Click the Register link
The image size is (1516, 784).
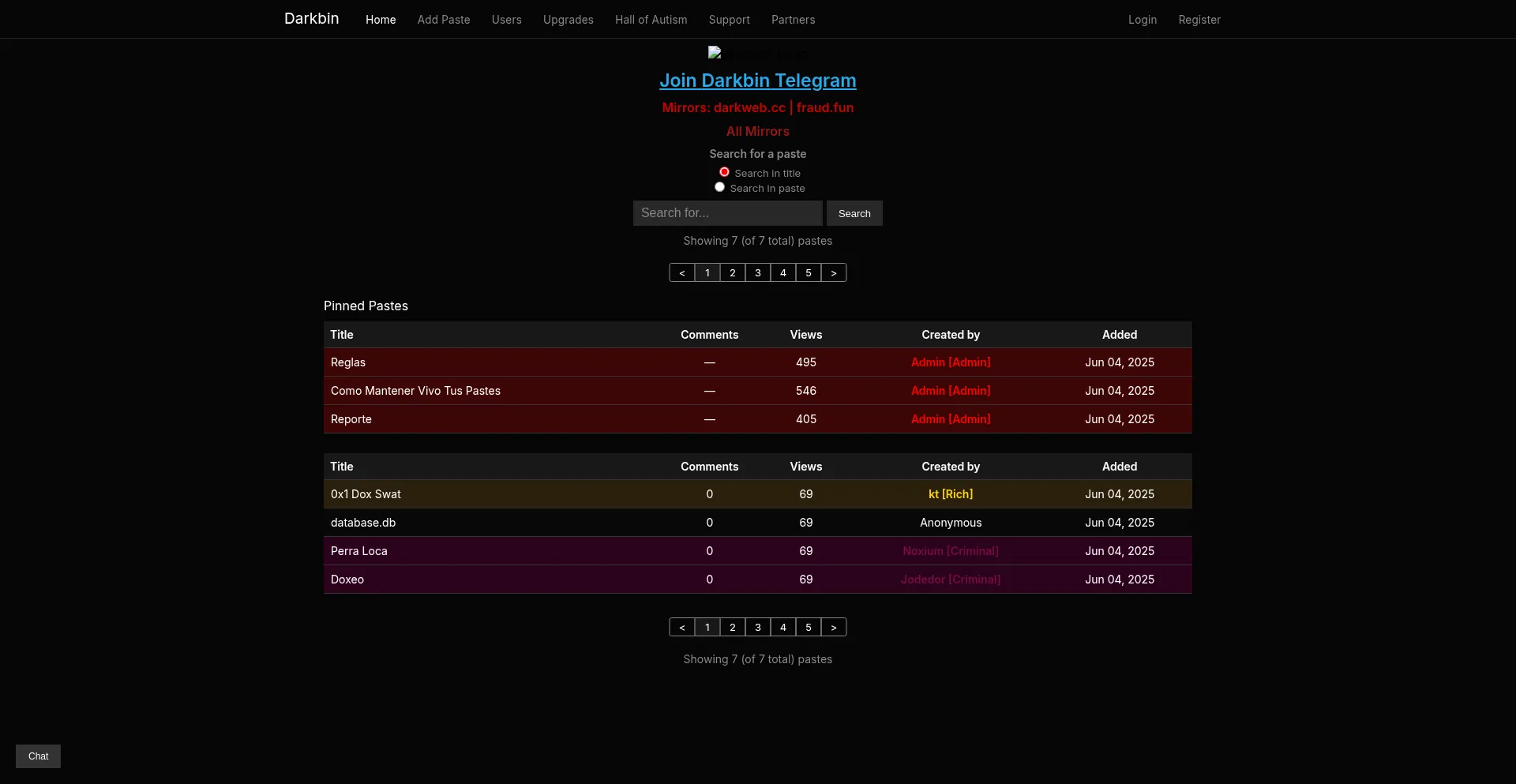click(1199, 20)
